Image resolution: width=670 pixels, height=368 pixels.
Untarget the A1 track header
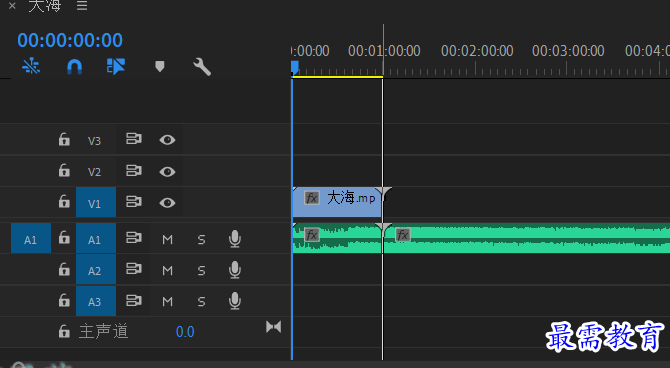click(96, 238)
